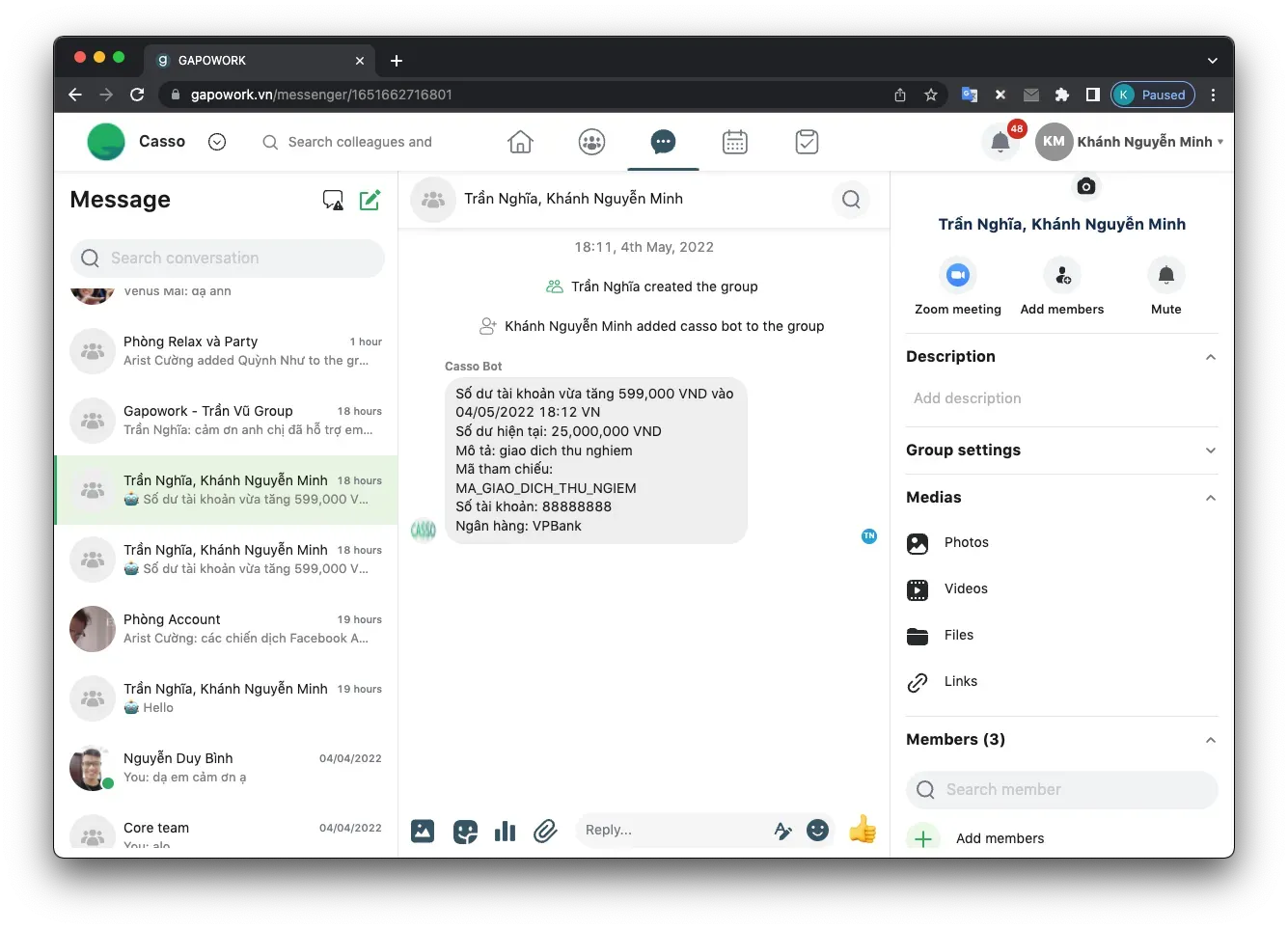Click the Casso workspace logo
Image resolution: width=1288 pixels, height=929 pixels.
point(106,142)
